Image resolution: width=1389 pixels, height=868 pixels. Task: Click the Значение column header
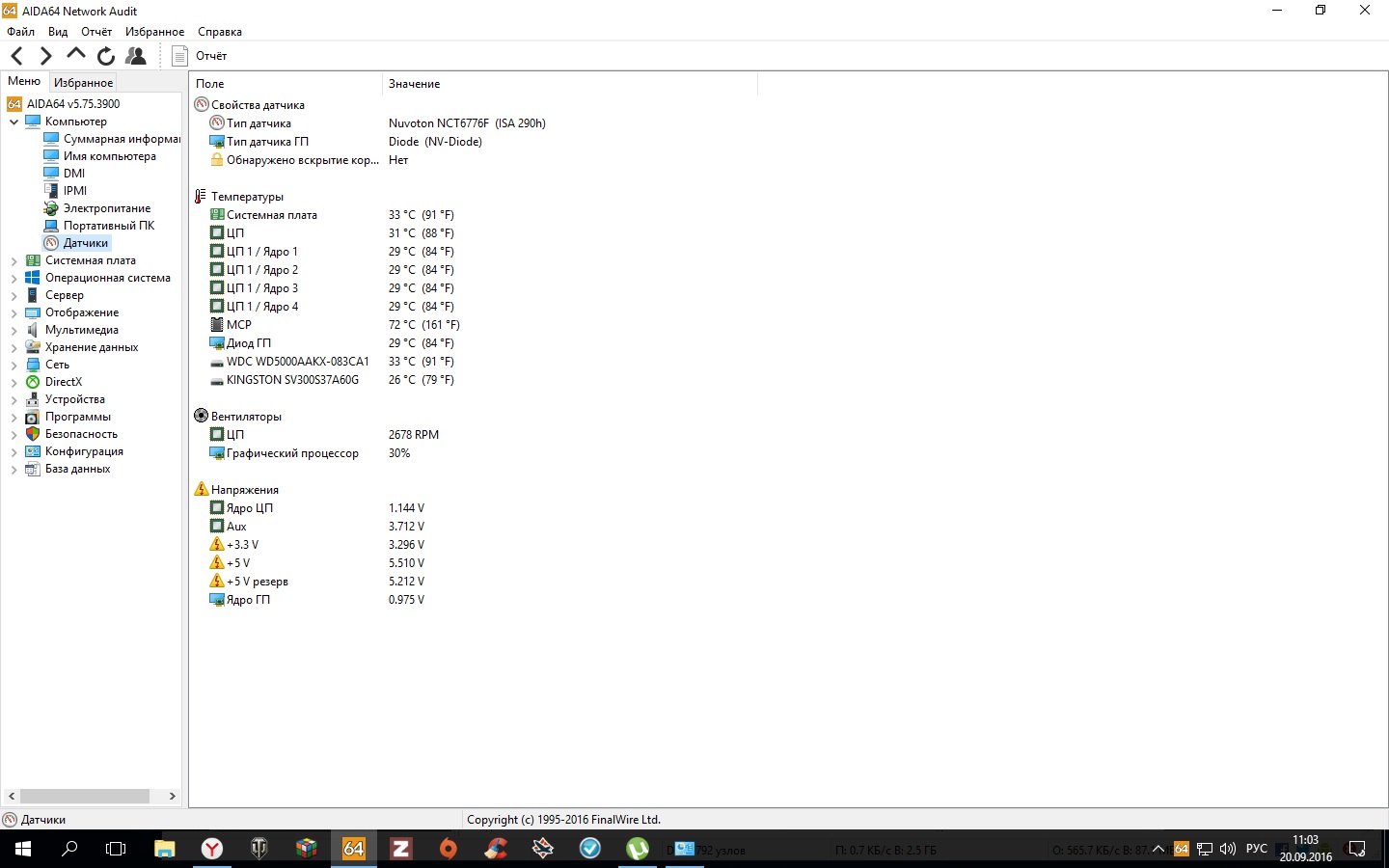pos(569,84)
